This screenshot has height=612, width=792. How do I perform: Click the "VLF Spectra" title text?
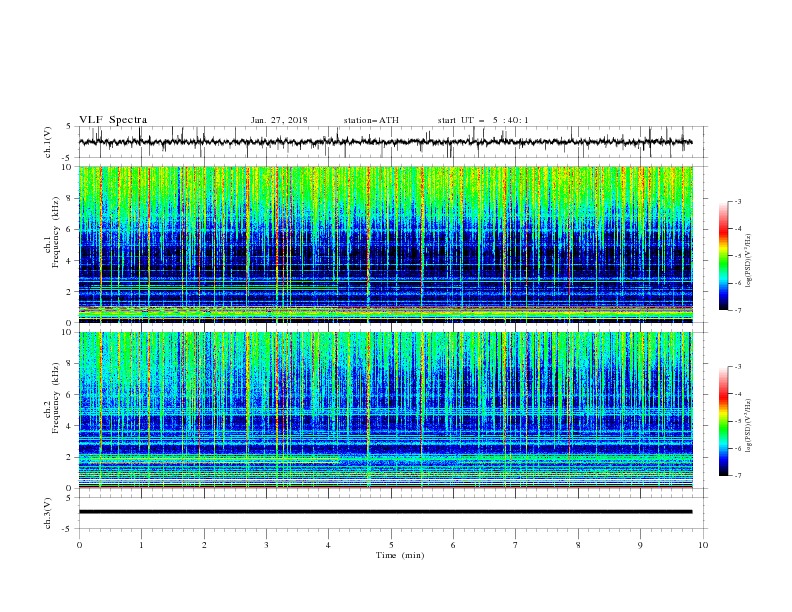pyautogui.click(x=113, y=120)
